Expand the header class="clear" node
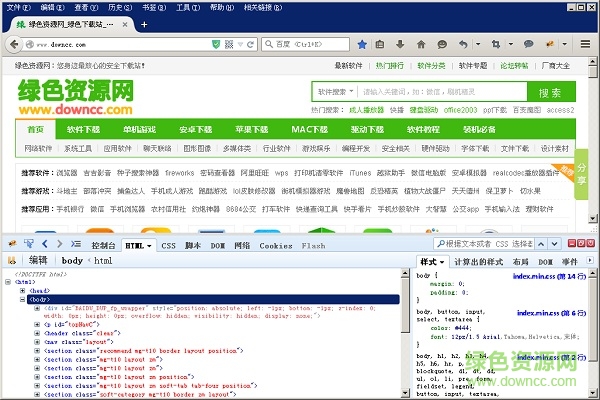The height and width of the screenshot is (400, 600). tap(37, 333)
